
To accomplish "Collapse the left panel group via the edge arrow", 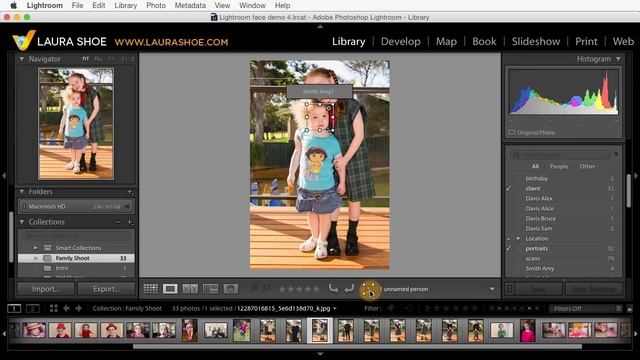I will (4, 176).
